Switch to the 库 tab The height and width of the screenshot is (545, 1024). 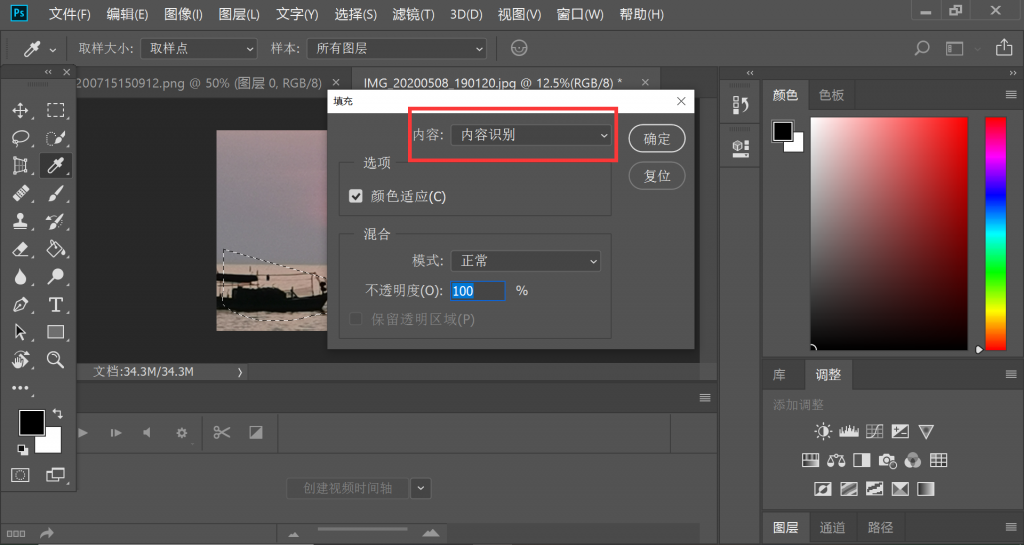tap(779, 375)
